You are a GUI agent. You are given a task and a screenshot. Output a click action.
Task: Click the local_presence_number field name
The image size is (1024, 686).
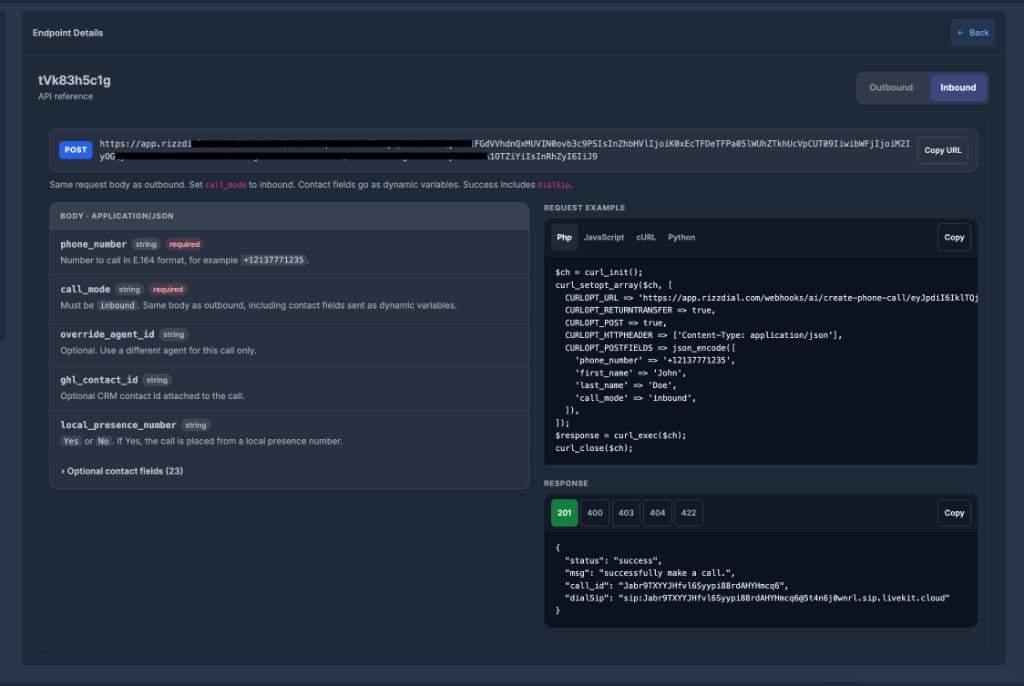pos(118,425)
